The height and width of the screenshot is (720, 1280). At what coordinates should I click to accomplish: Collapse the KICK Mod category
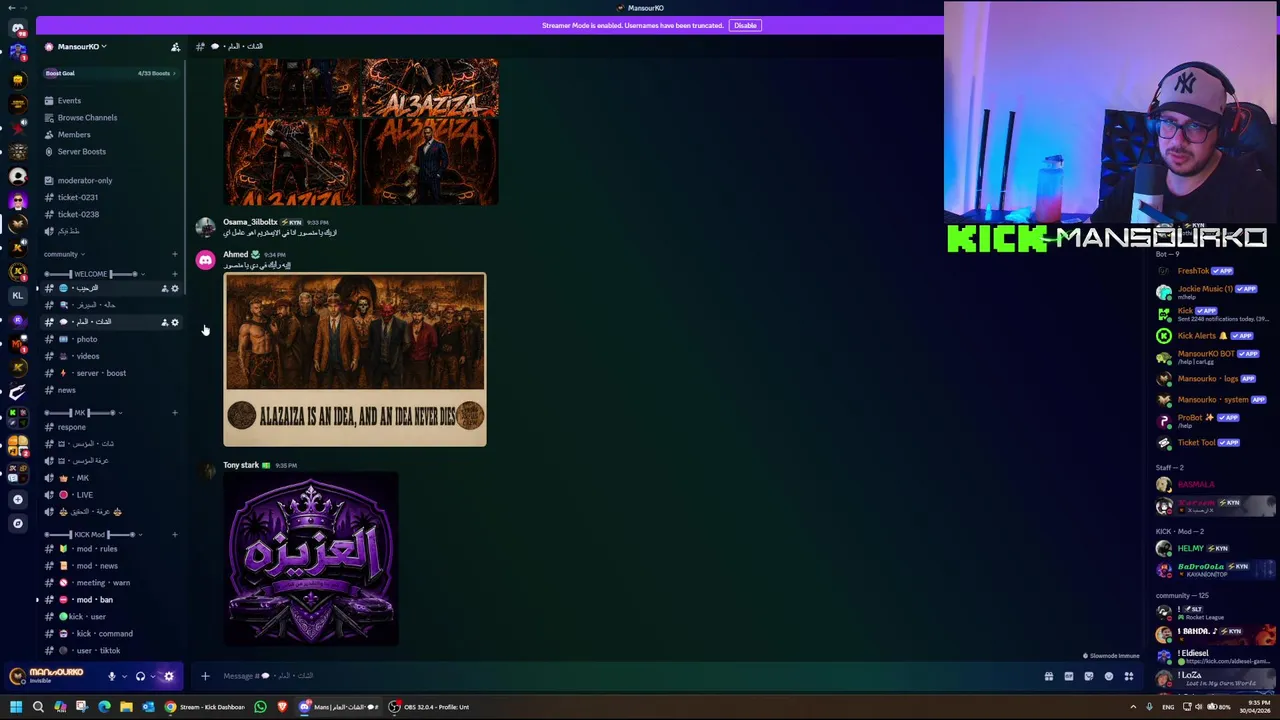[x=94, y=535]
